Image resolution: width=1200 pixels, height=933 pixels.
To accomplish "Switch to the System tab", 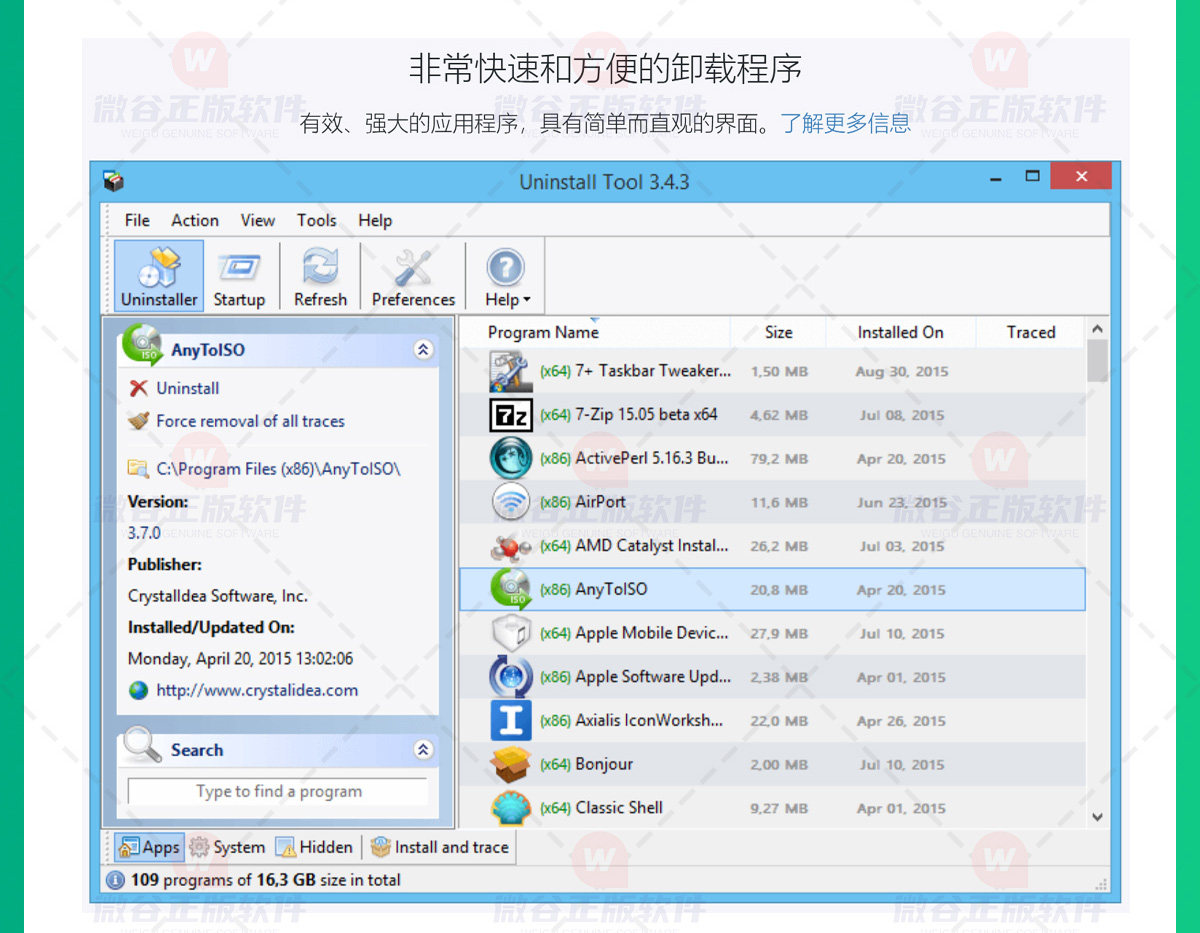I will tap(228, 847).
